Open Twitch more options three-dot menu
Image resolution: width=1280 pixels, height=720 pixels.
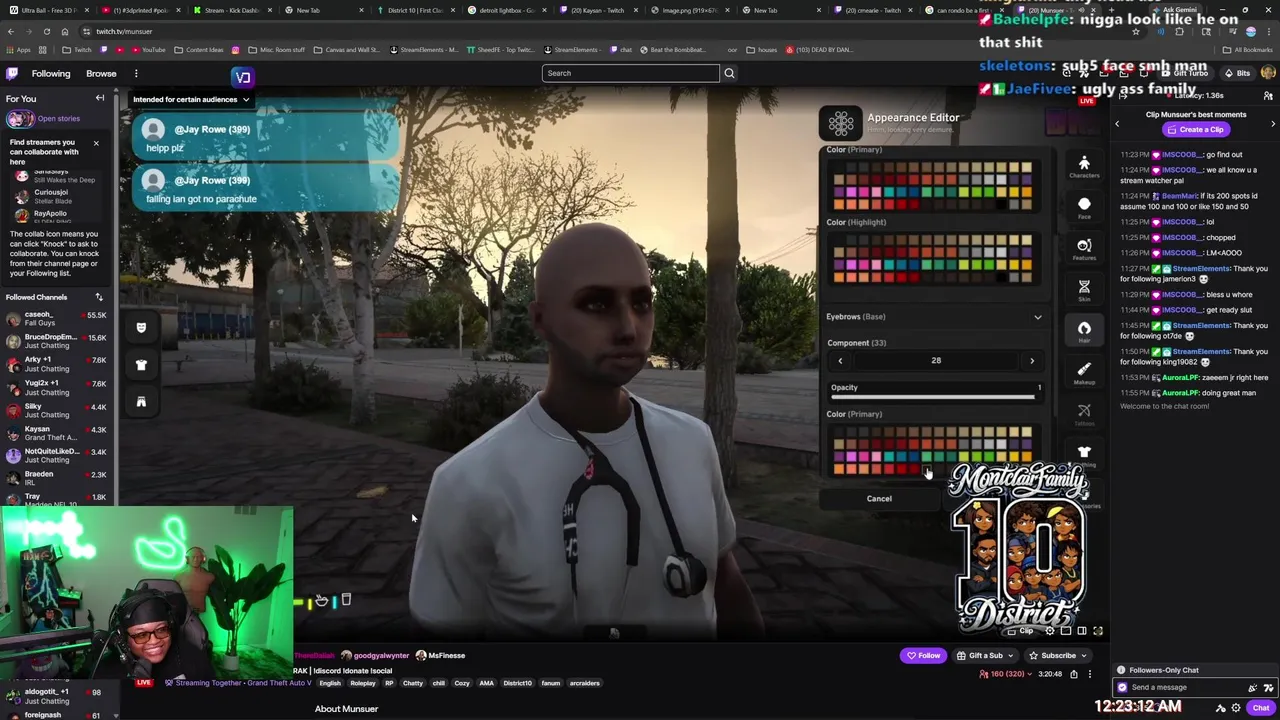click(136, 73)
